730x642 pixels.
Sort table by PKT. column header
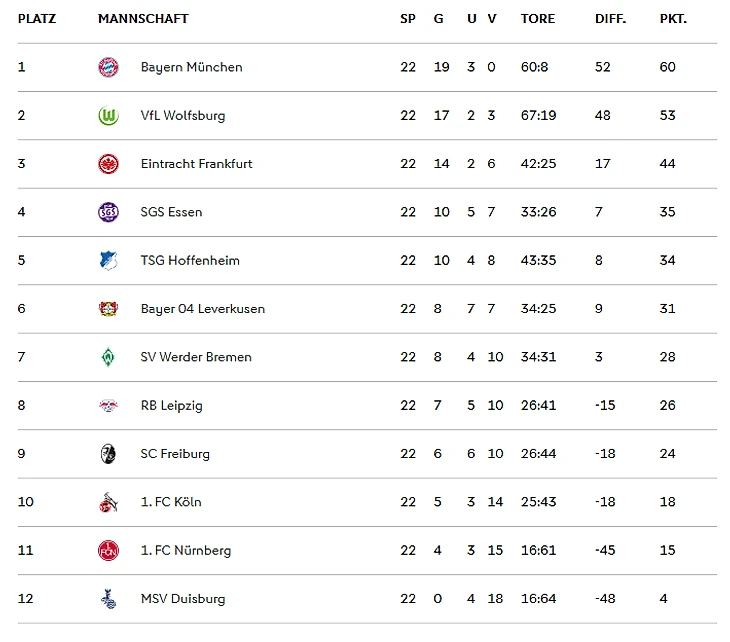tap(673, 19)
